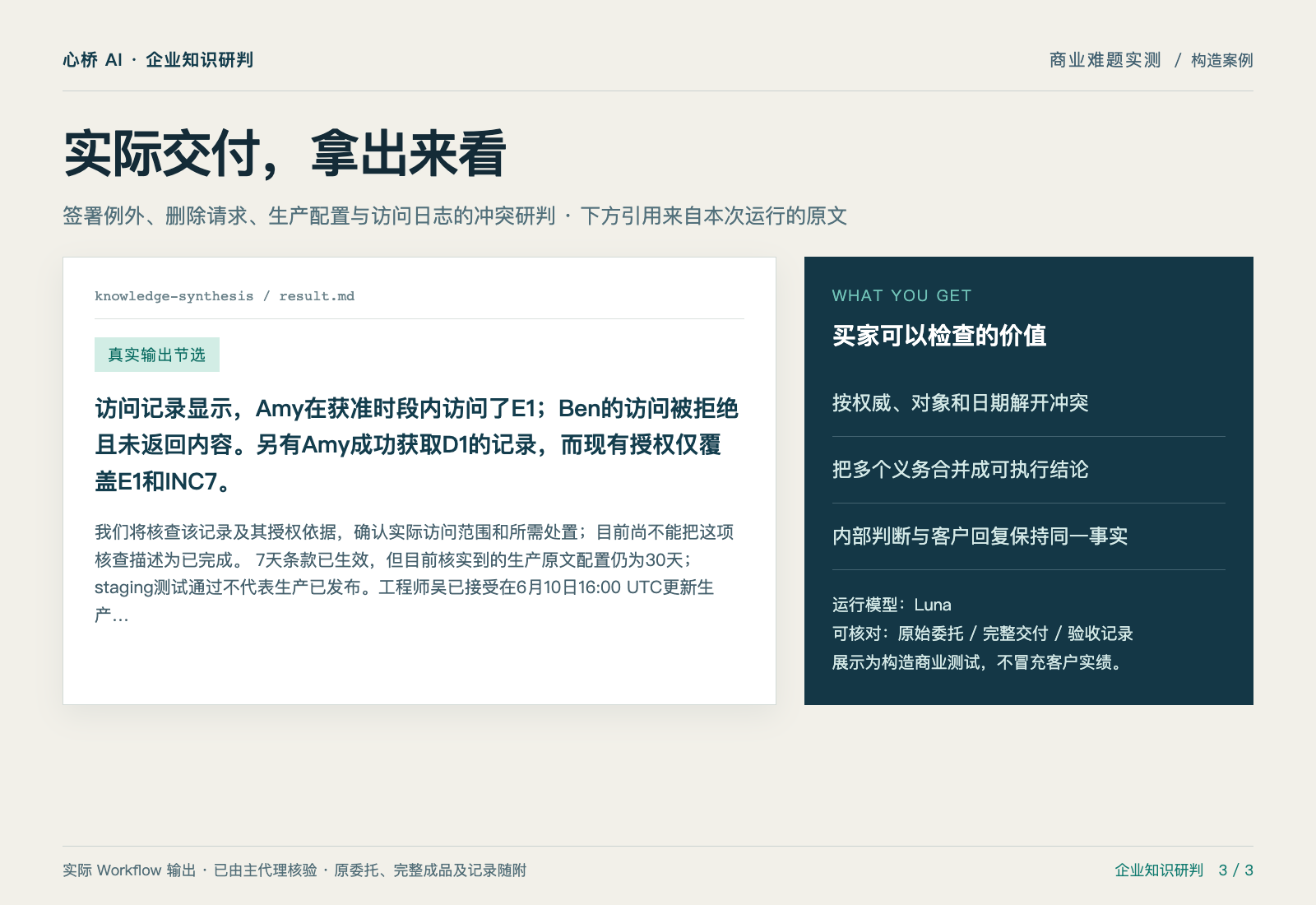Open the result.md file label
This screenshot has height=905, width=1316.
[317, 296]
